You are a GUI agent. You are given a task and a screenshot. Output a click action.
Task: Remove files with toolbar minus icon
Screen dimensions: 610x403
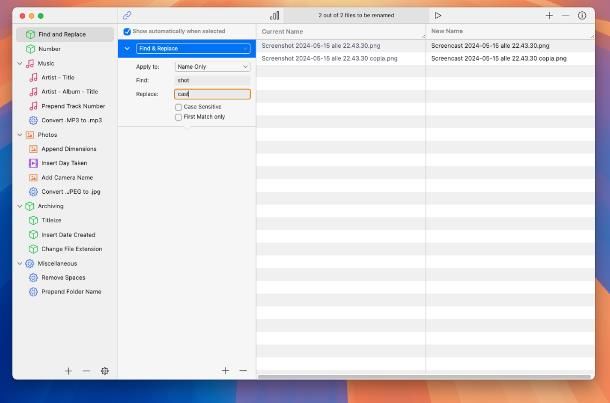click(x=566, y=16)
